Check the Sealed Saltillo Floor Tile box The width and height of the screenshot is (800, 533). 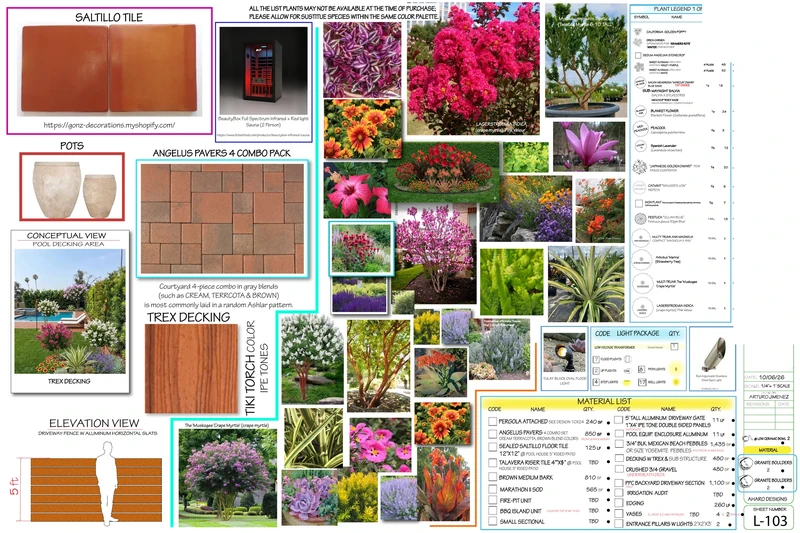(492, 448)
